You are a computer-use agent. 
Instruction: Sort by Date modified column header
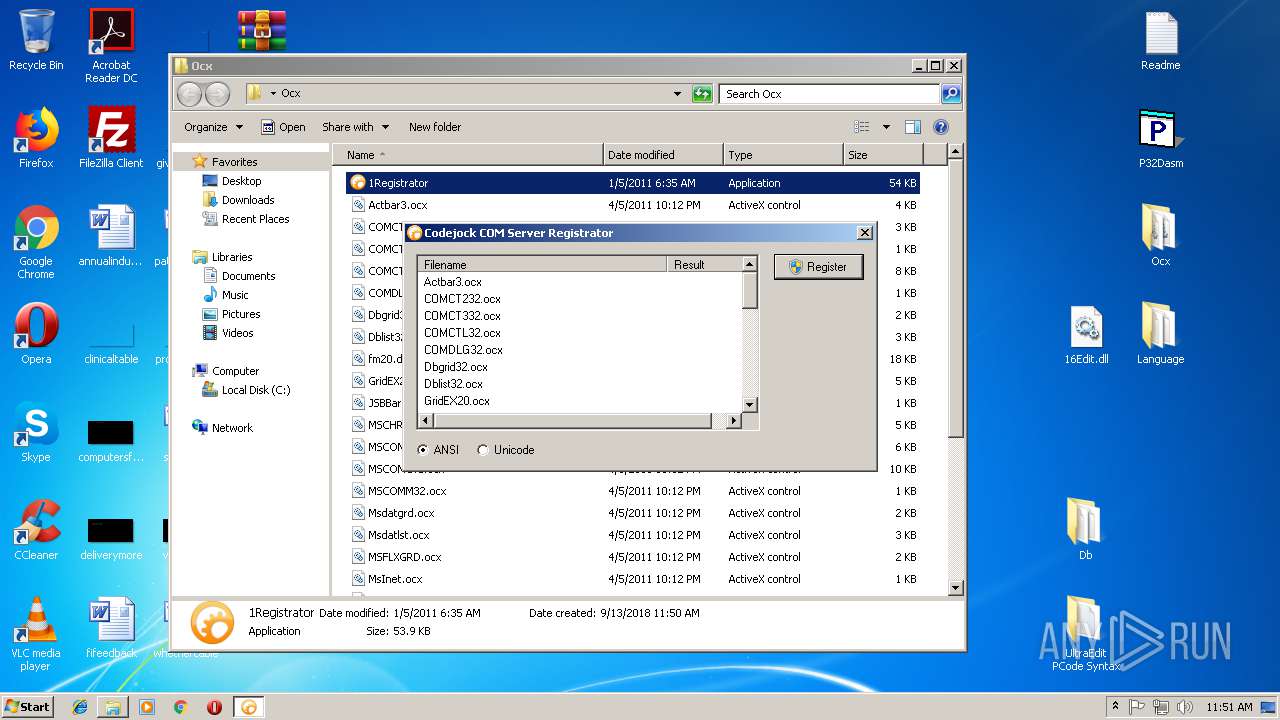coord(663,155)
